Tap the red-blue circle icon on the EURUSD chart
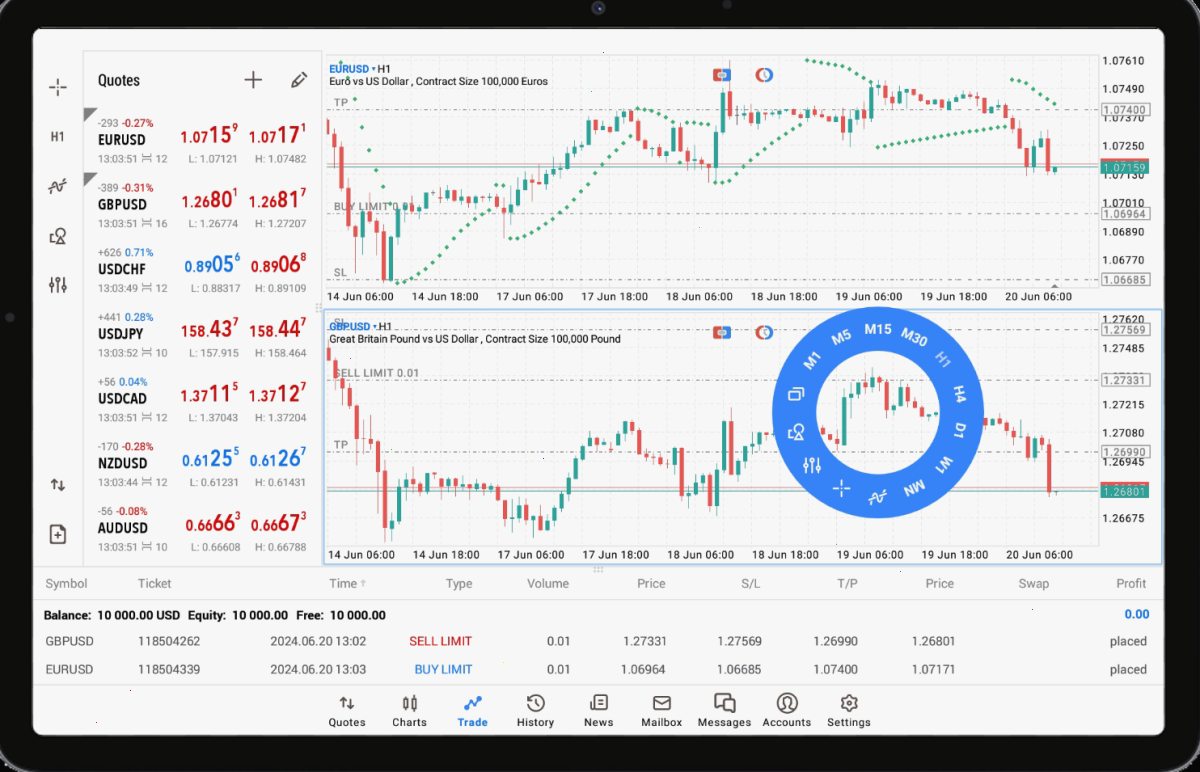1200x772 pixels. 764,75
